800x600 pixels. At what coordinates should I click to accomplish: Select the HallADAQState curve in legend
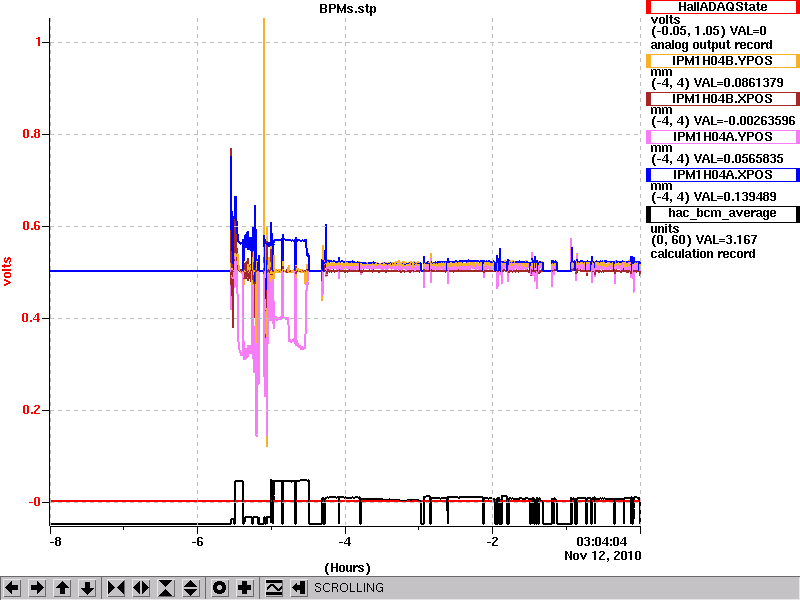click(x=722, y=7)
